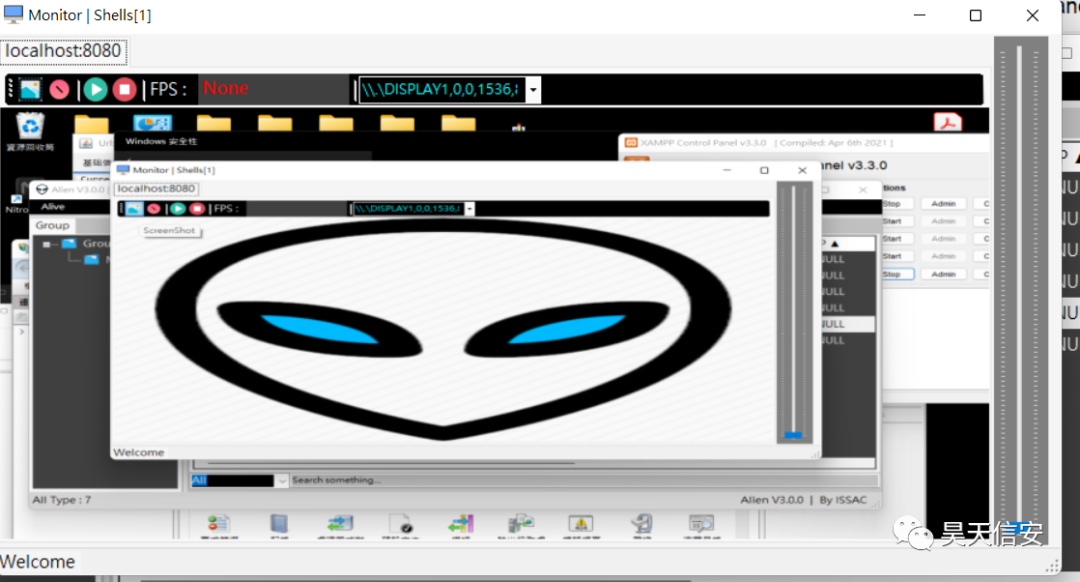The width and height of the screenshot is (1080, 582).
Task: Click the blue book icon in the bottom icon row
Action: pyautogui.click(x=279, y=523)
